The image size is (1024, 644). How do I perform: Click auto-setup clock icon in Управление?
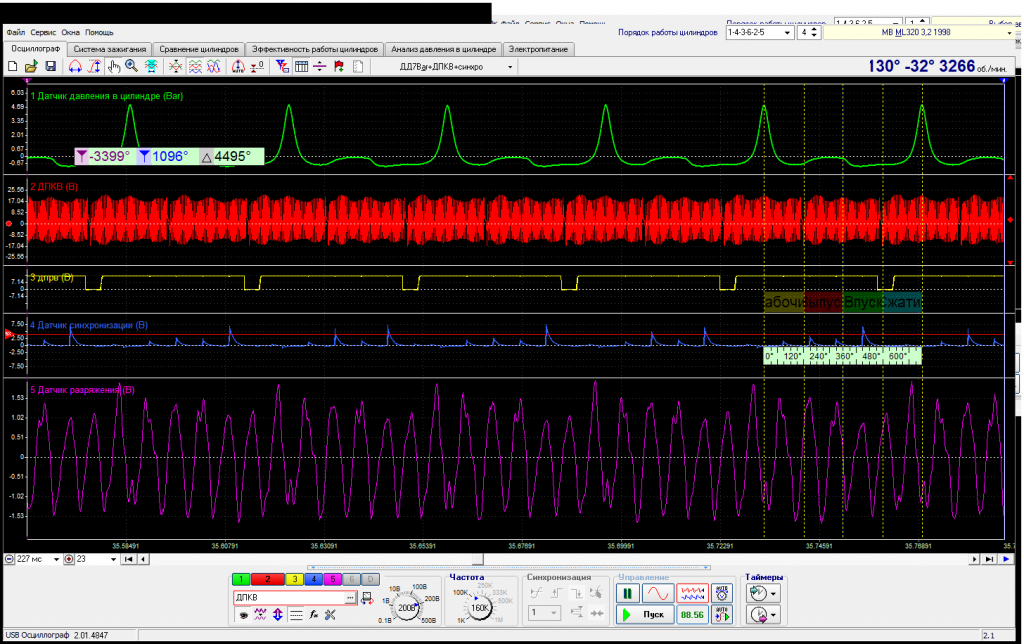coord(722,593)
